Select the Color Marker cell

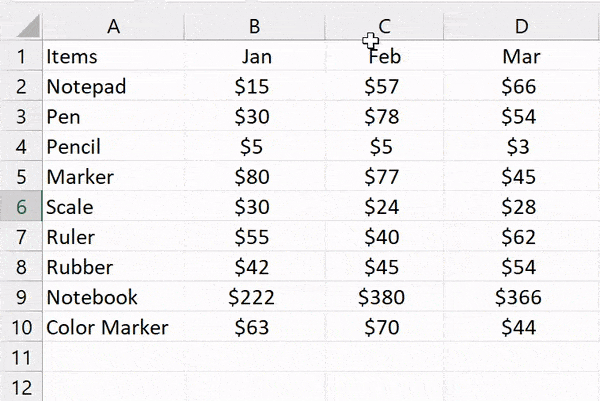(x=113, y=327)
